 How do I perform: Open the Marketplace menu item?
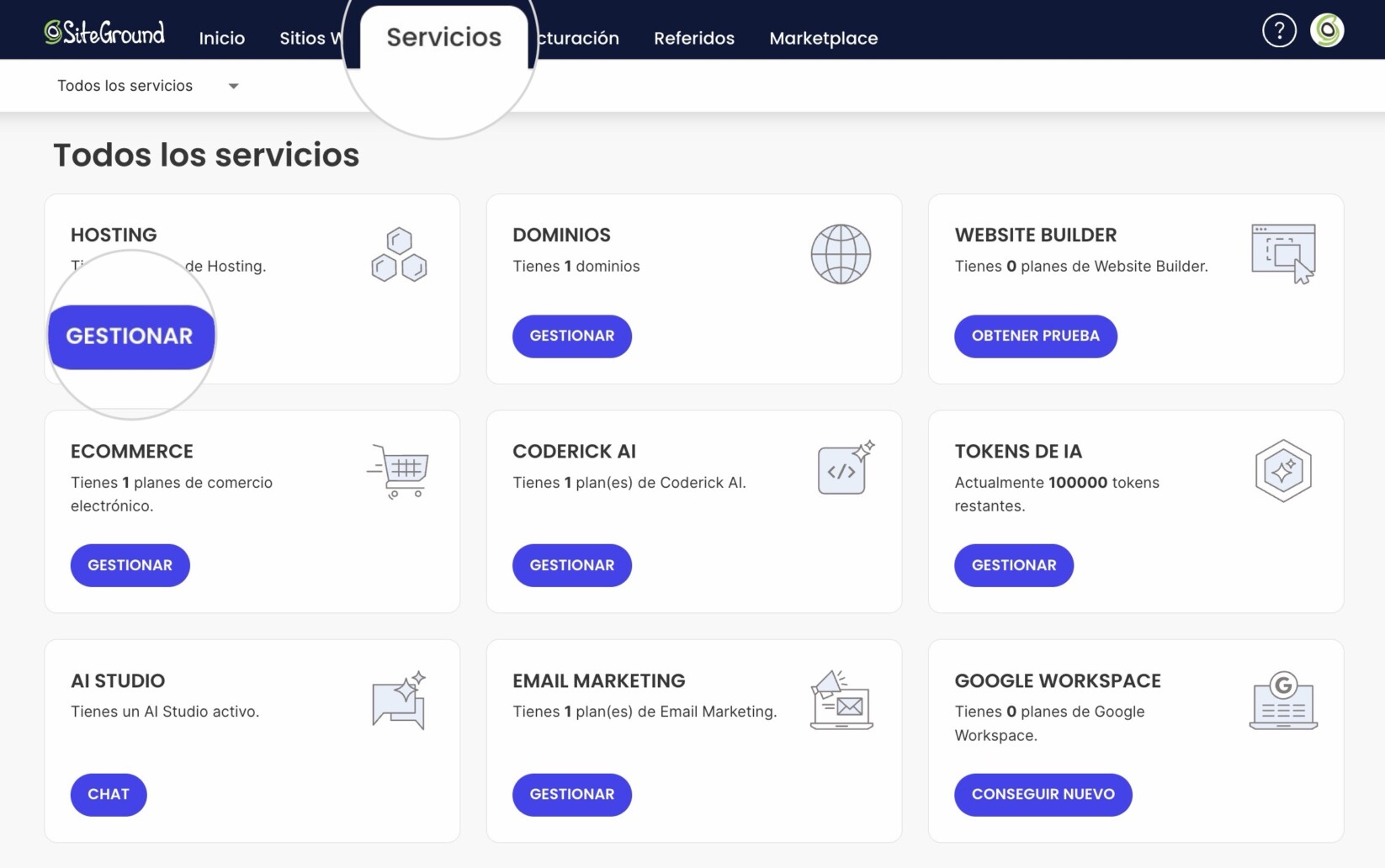tap(824, 38)
